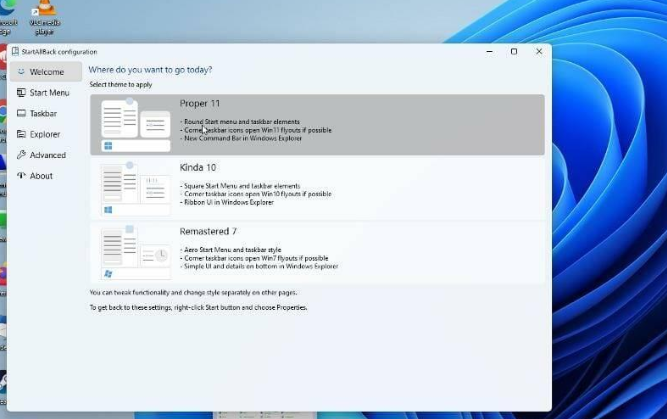Open the Explorer settings page
The width and height of the screenshot is (667, 419).
coord(46,134)
